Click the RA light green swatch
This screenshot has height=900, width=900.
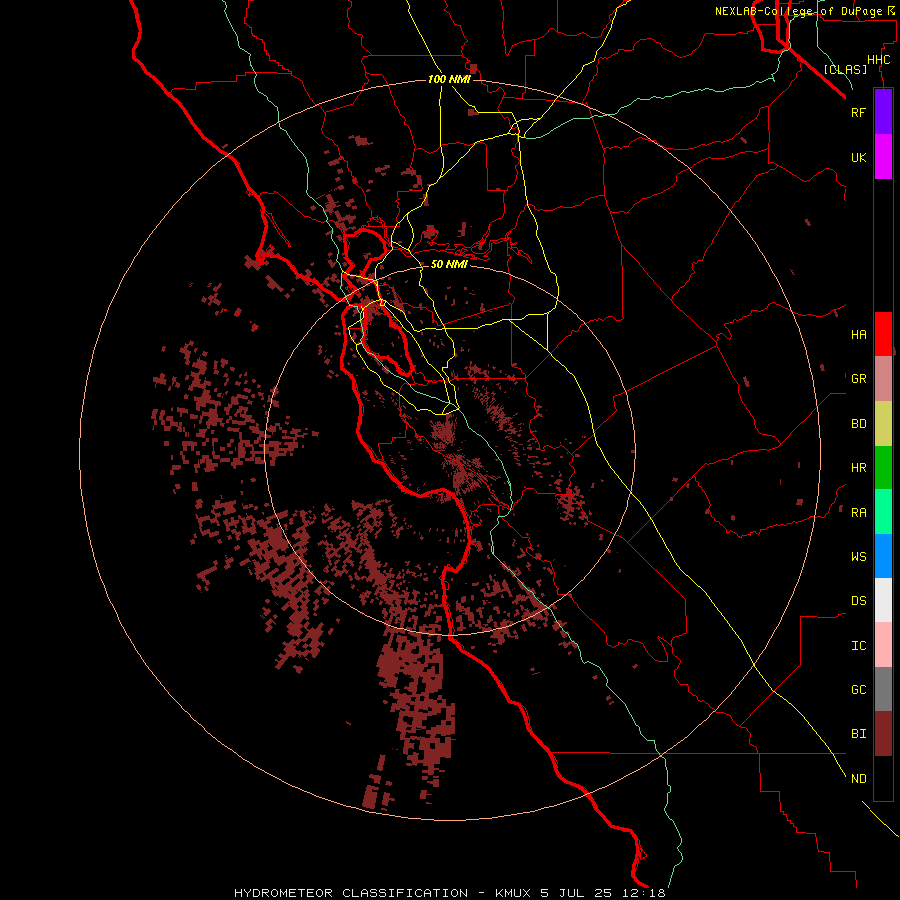point(883,512)
